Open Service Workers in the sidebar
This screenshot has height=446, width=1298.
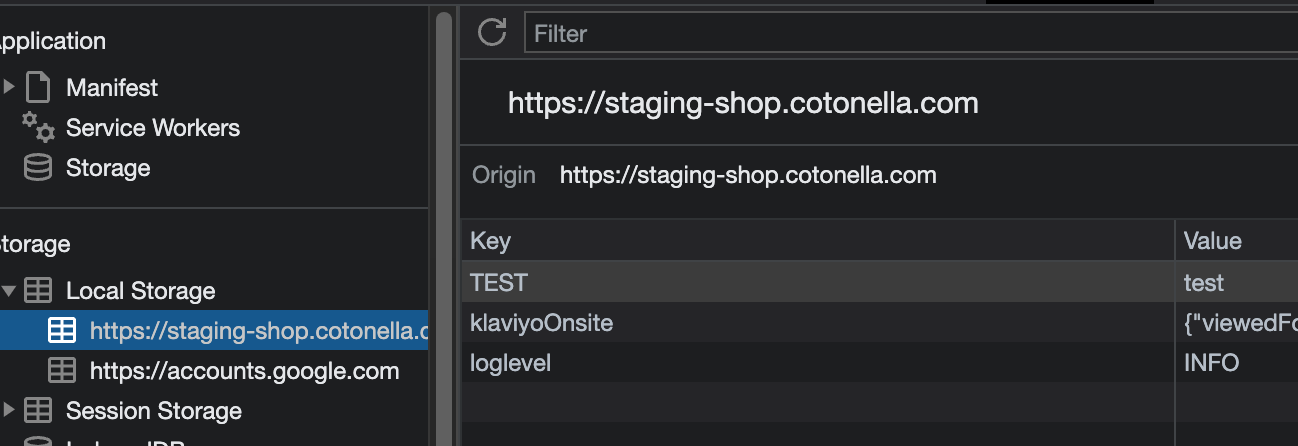coord(152,128)
